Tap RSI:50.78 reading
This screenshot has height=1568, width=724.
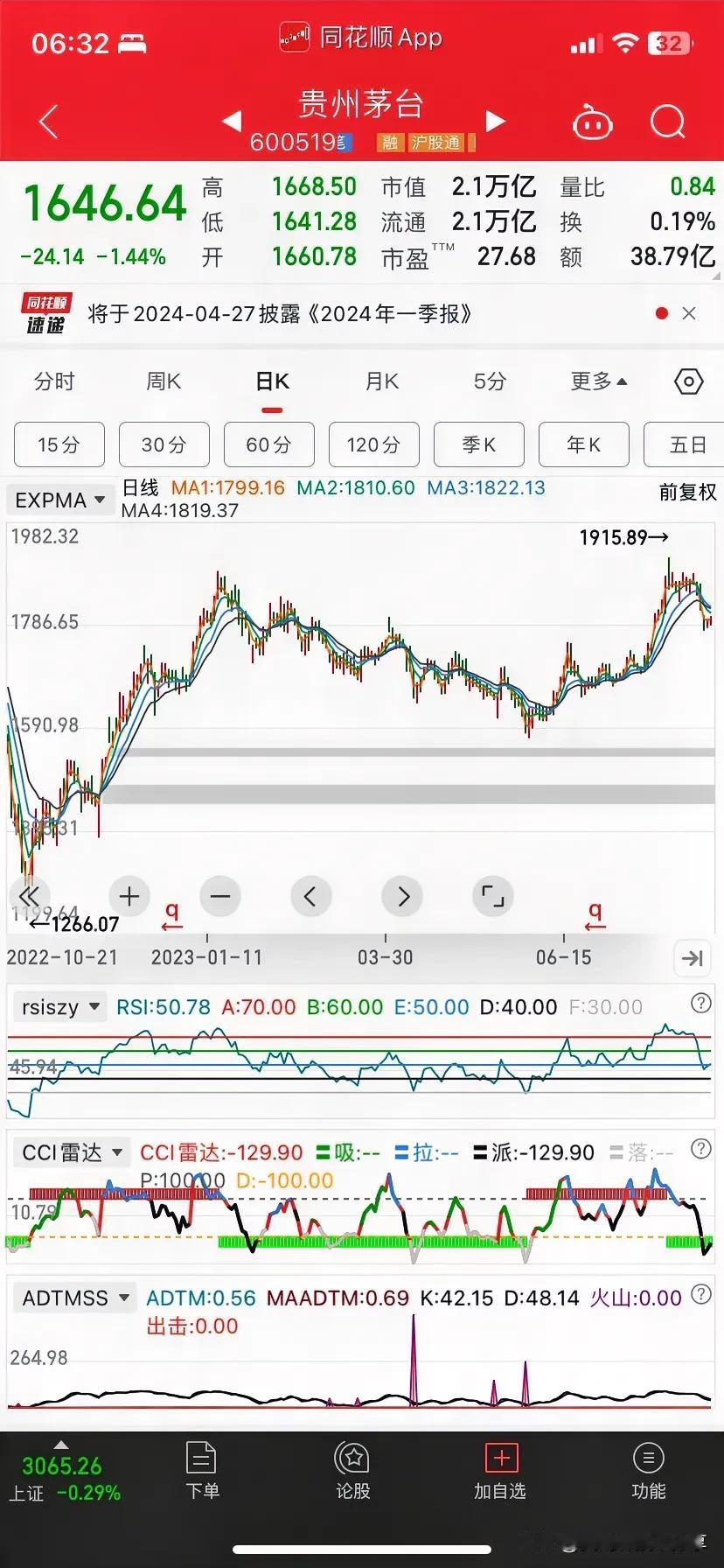(x=164, y=1007)
